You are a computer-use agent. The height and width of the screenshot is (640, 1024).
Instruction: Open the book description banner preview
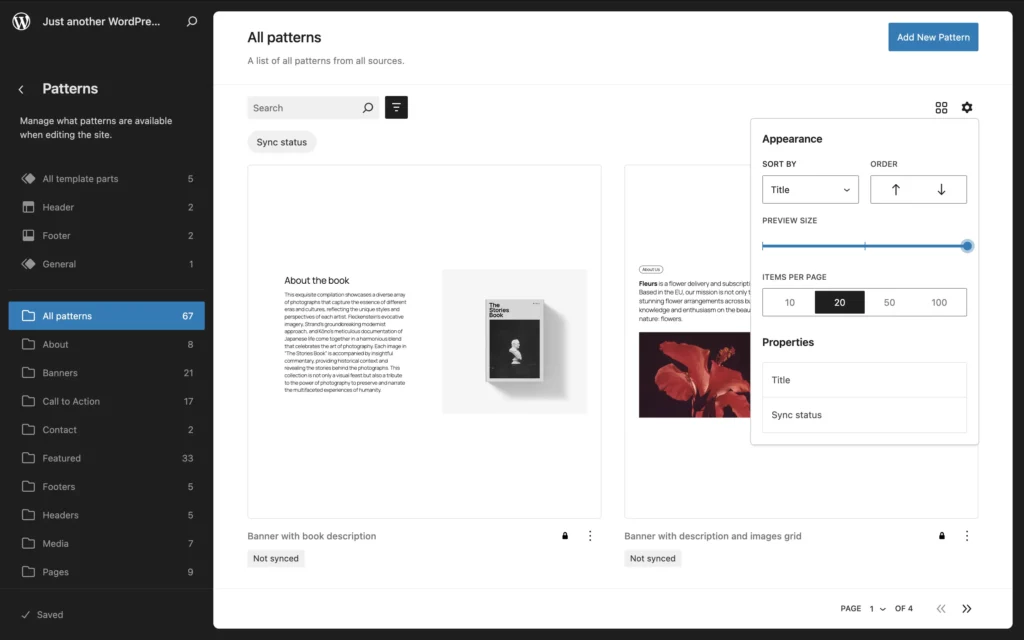pyautogui.click(x=424, y=342)
